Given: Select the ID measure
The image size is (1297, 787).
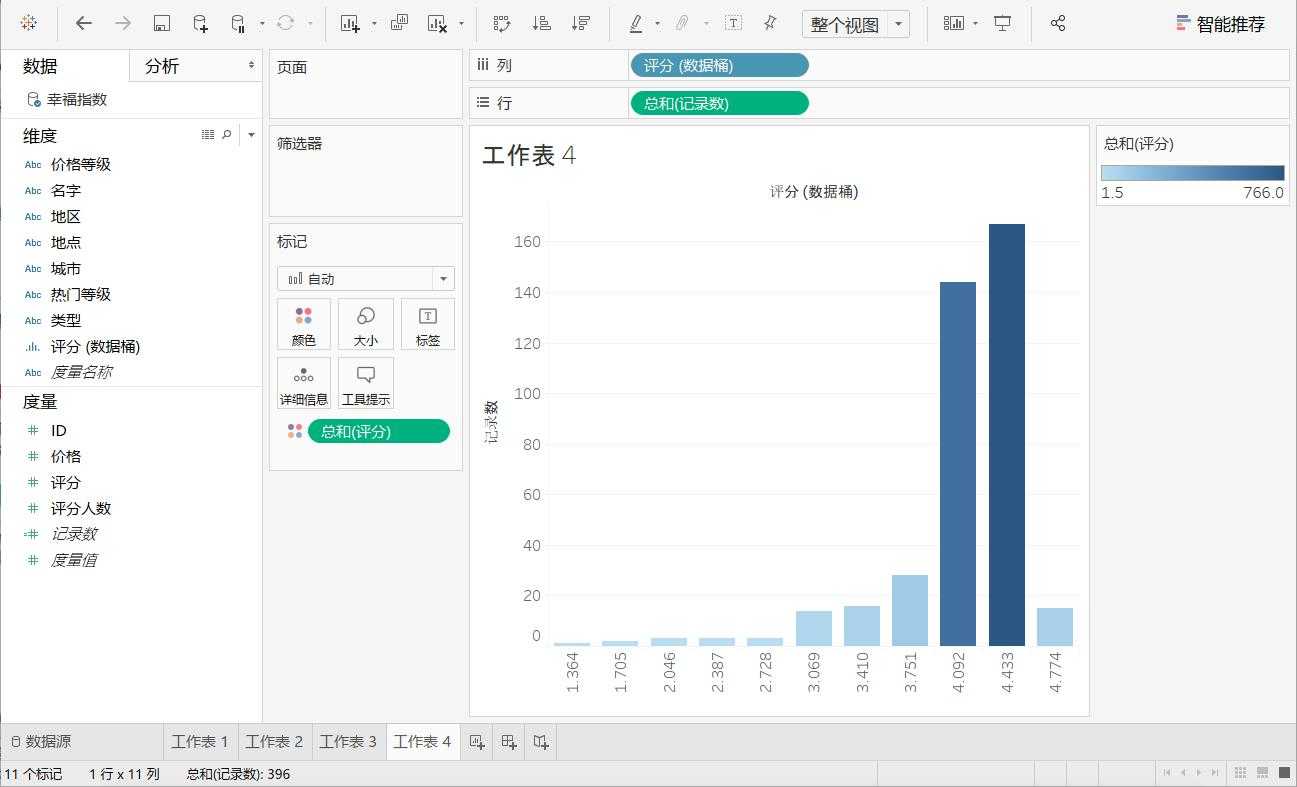Looking at the screenshot, I should pos(59,430).
